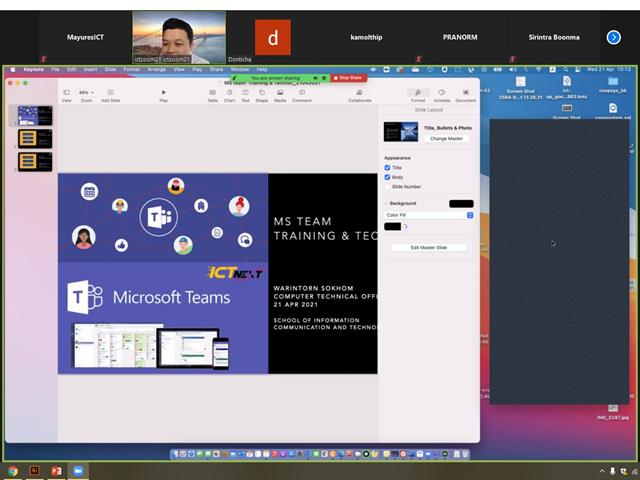Click the Collaborate toolbar icon
Image resolution: width=640 pixels, height=480 pixels.
pyautogui.click(x=359, y=93)
